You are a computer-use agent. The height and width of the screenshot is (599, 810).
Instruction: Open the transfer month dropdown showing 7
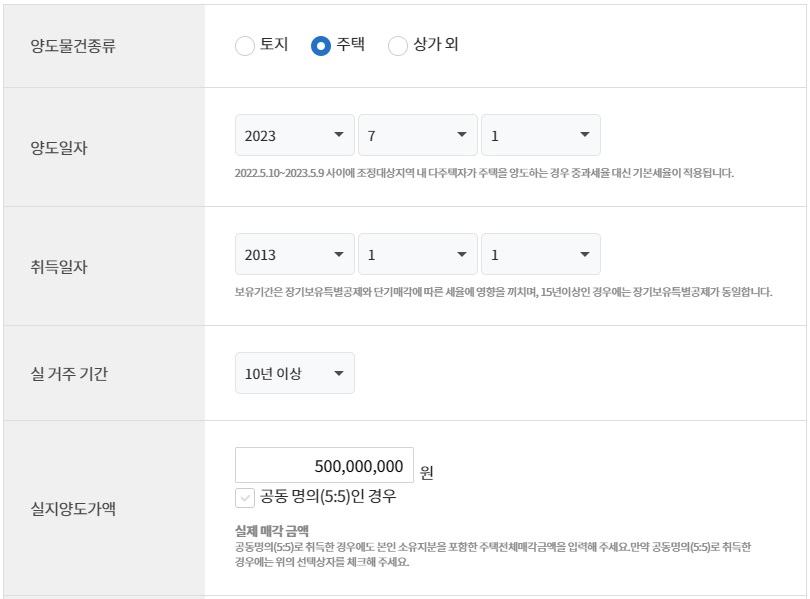(417, 134)
